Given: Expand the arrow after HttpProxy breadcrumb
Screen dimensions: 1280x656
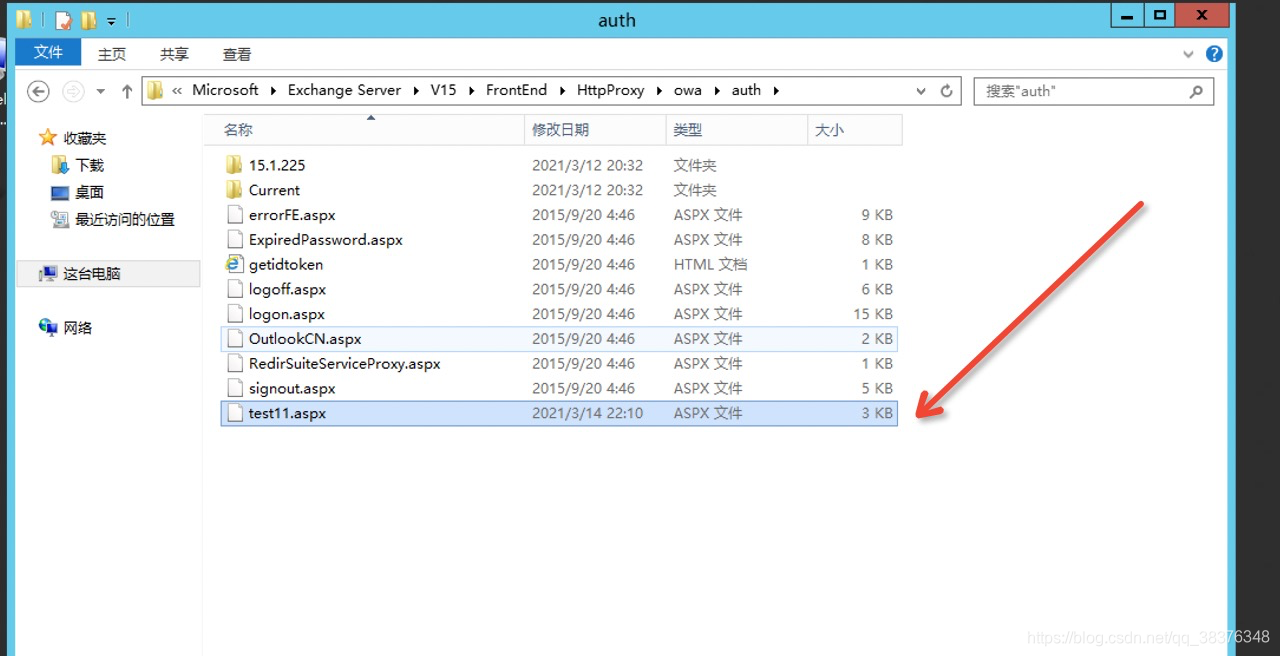Looking at the screenshot, I should (x=659, y=91).
